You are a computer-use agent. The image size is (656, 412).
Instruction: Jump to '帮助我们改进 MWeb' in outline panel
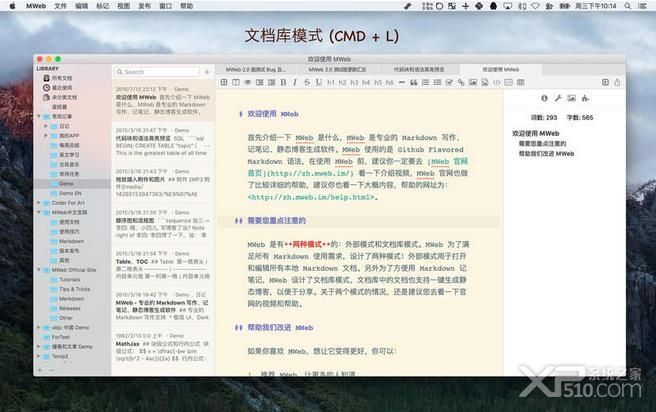(x=546, y=154)
